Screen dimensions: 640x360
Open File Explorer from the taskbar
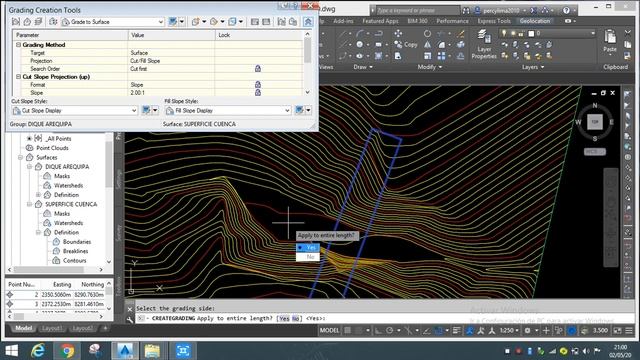point(152,351)
